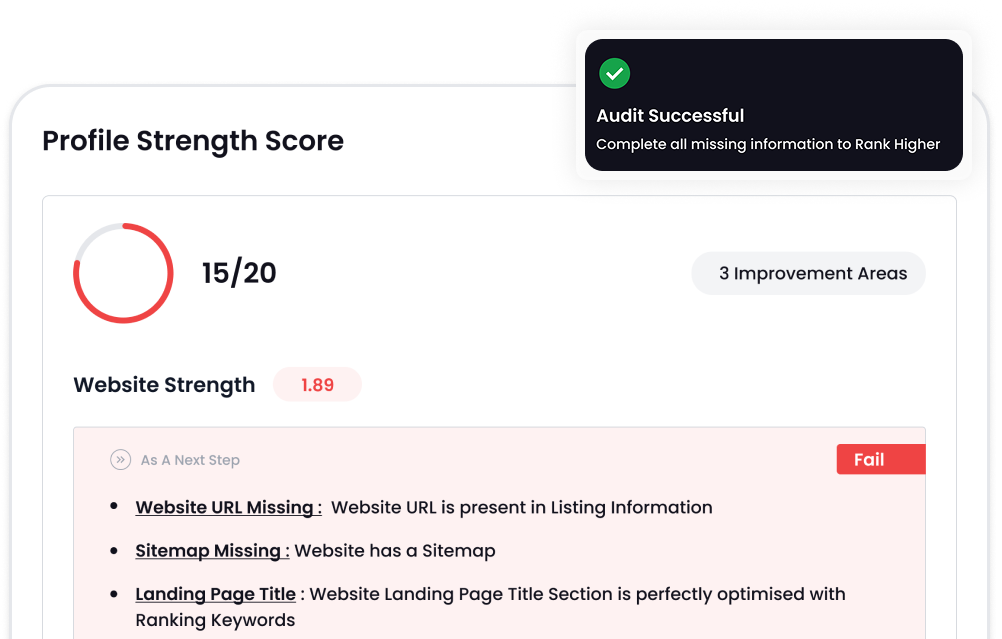The image size is (1002, 639).
Task: Select the 1.89 Website Strength badge
Action: [x=317, y=385]
